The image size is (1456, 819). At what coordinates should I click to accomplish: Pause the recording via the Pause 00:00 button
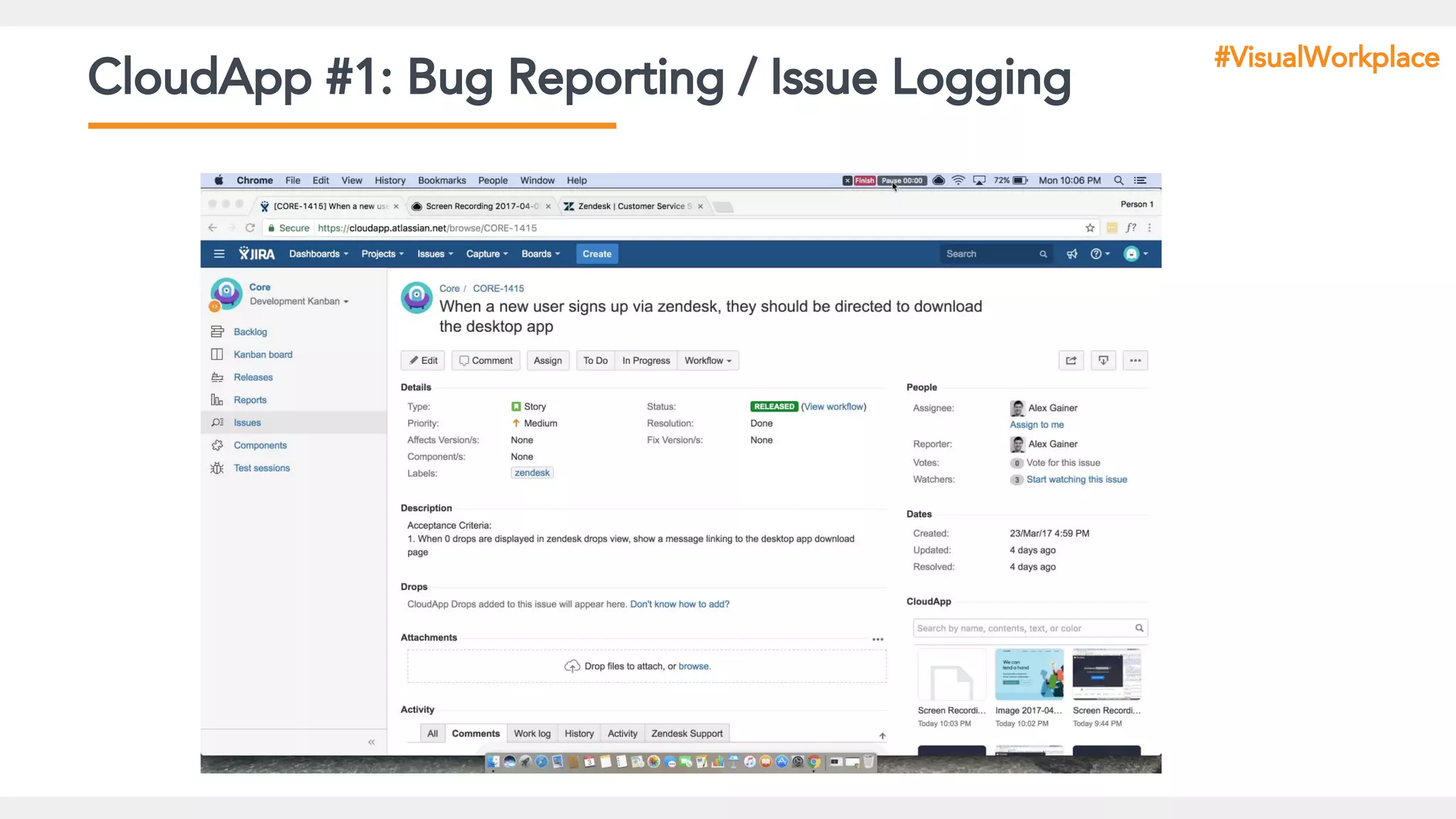point(902,181)
